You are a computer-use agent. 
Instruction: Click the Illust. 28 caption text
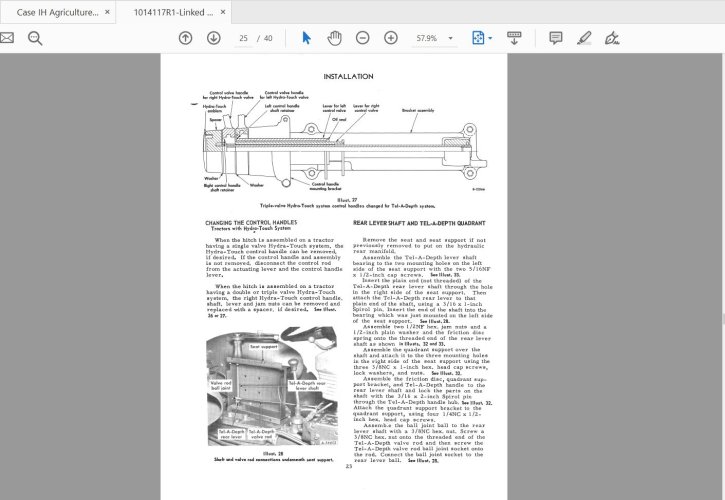[x=273, y=457]
